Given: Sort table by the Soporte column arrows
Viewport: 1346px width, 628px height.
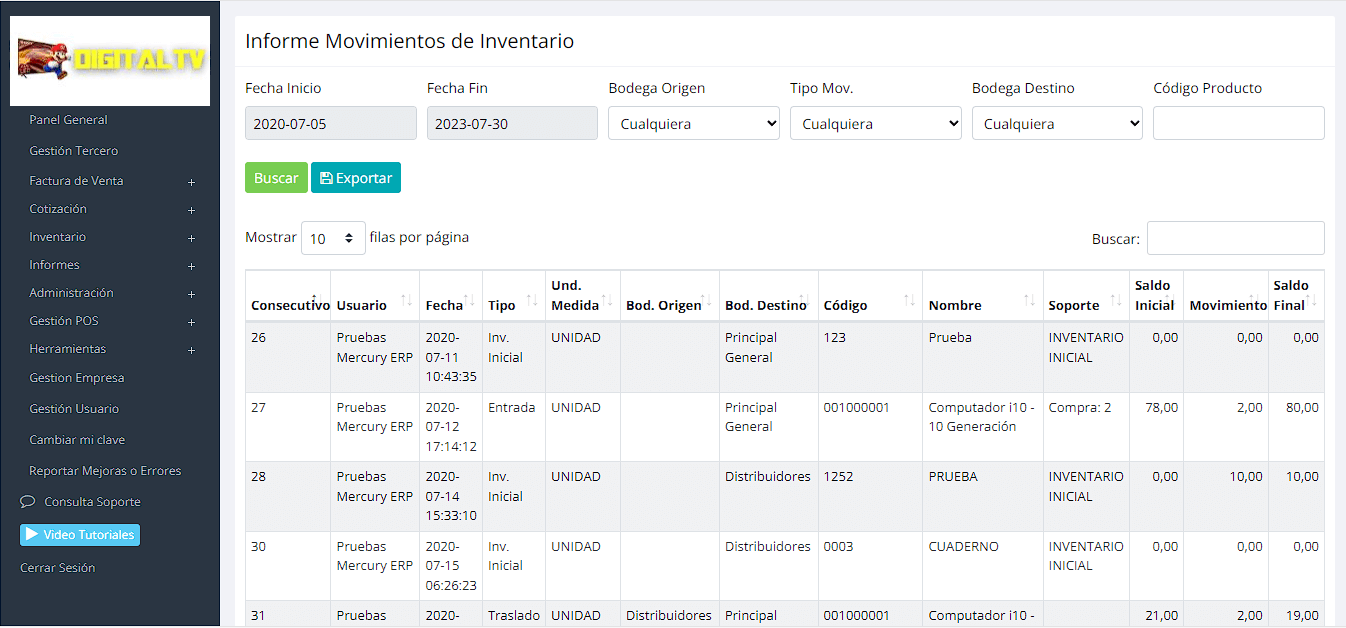Looking at the screenshot, I should 1116,301.
